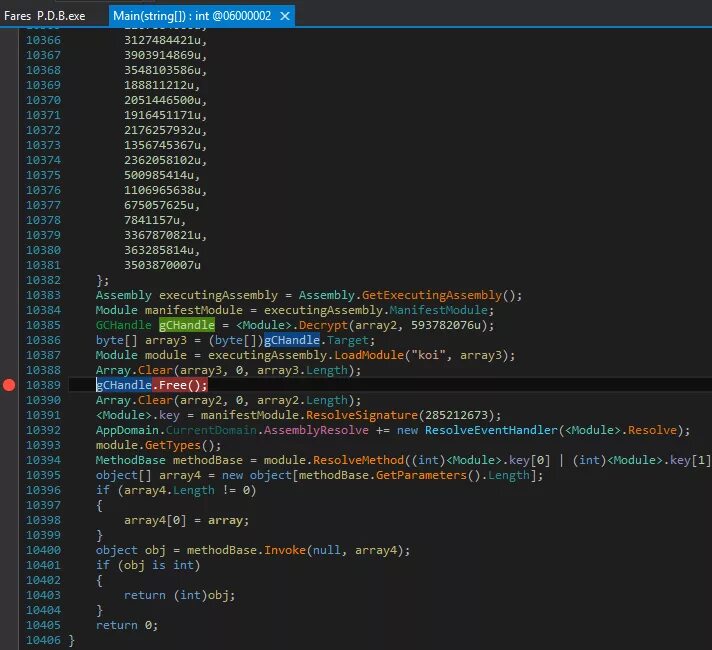This screenshot has height=650, width=712.
Task: Click Clear method on line 10388
Action: (x=155, y=370)
